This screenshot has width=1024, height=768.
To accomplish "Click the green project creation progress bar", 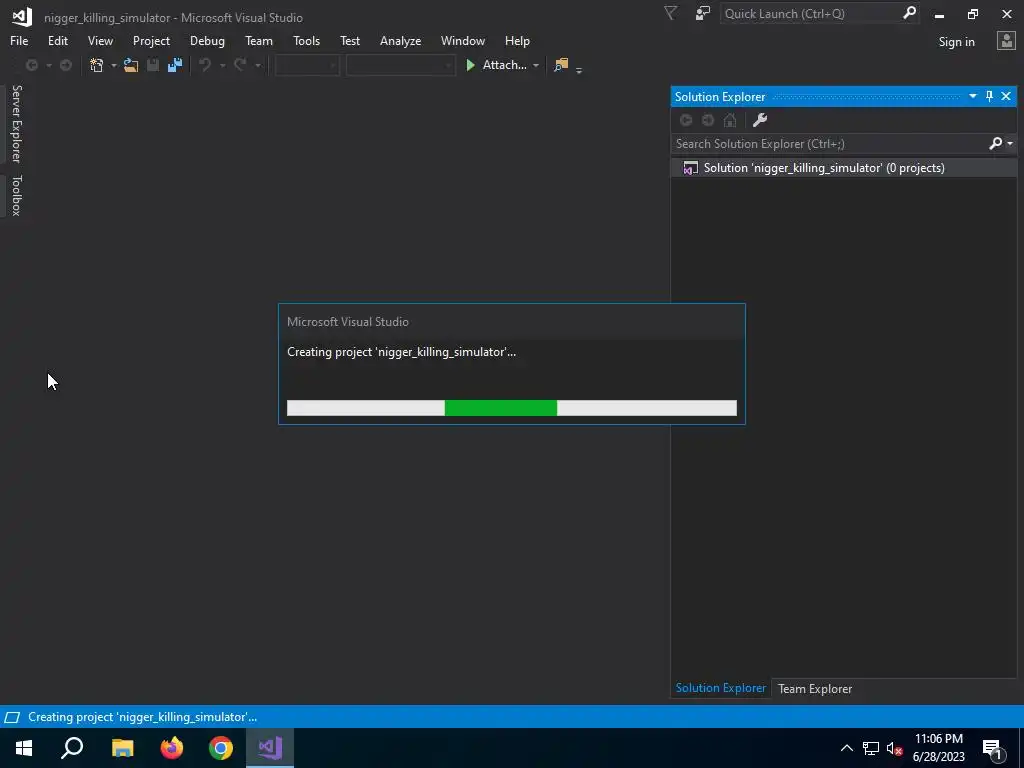I will 512,408.
